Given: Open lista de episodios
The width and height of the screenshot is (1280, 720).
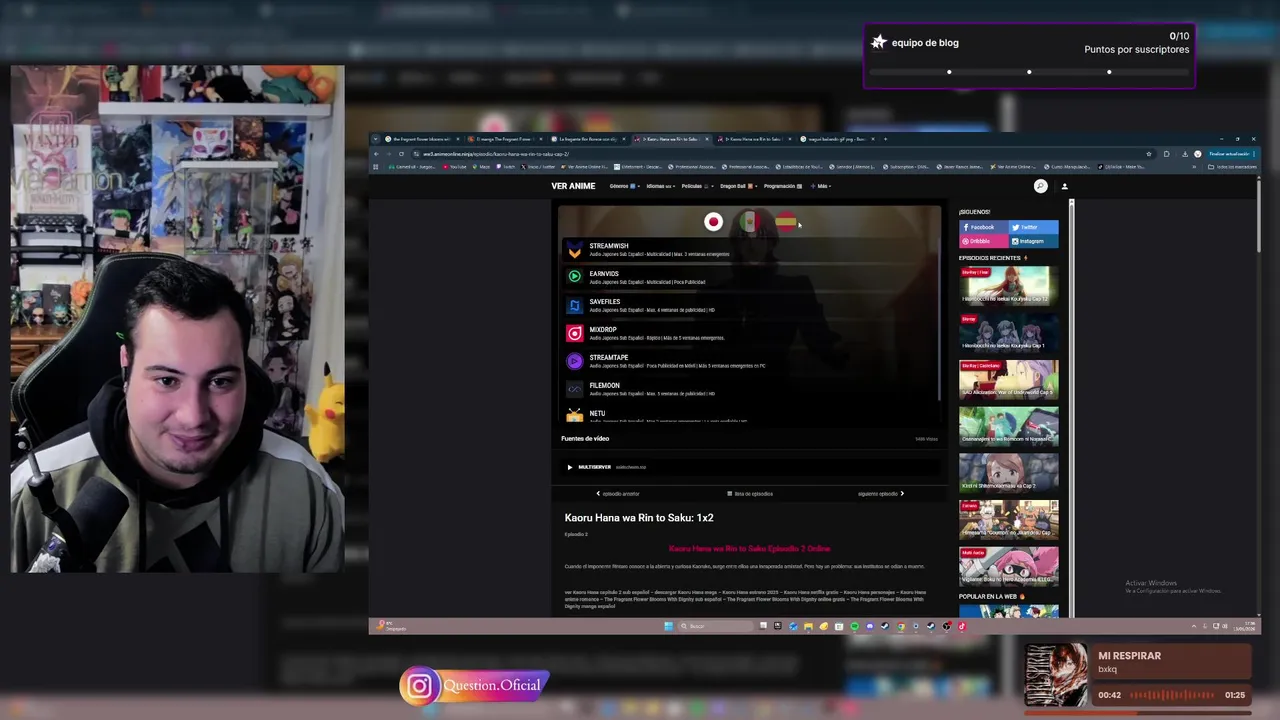Looking at the screenshot, I should pos(750,493).
